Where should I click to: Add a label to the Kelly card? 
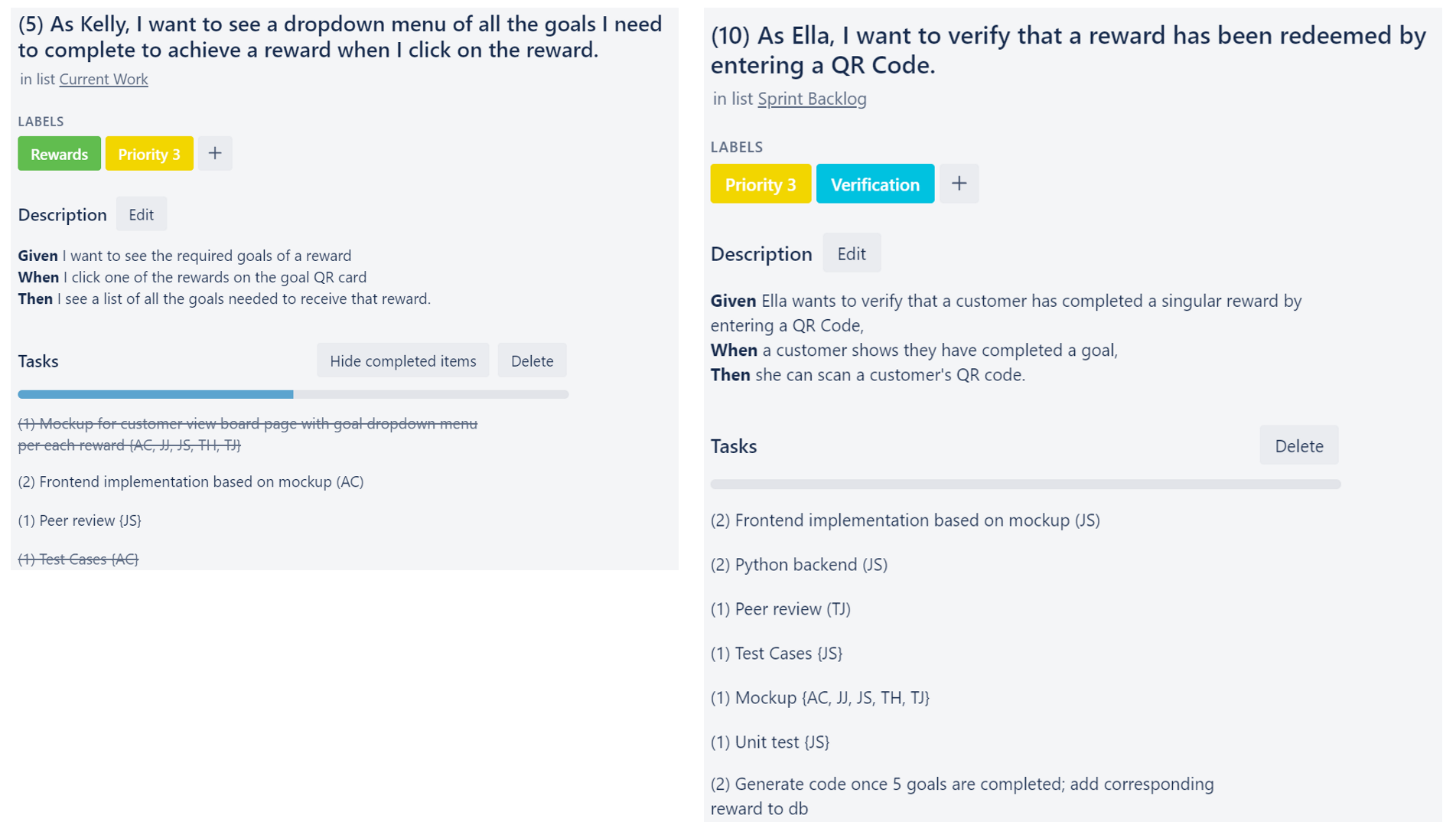click(215, 153)
